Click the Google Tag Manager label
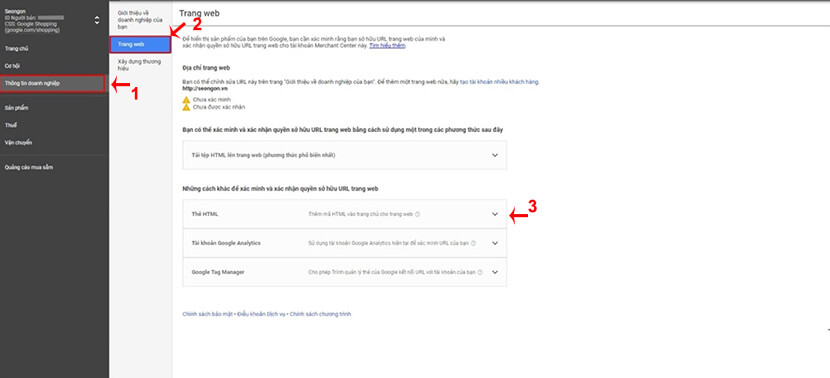This screenshot has height=378, width=830. tap(218, 272)
